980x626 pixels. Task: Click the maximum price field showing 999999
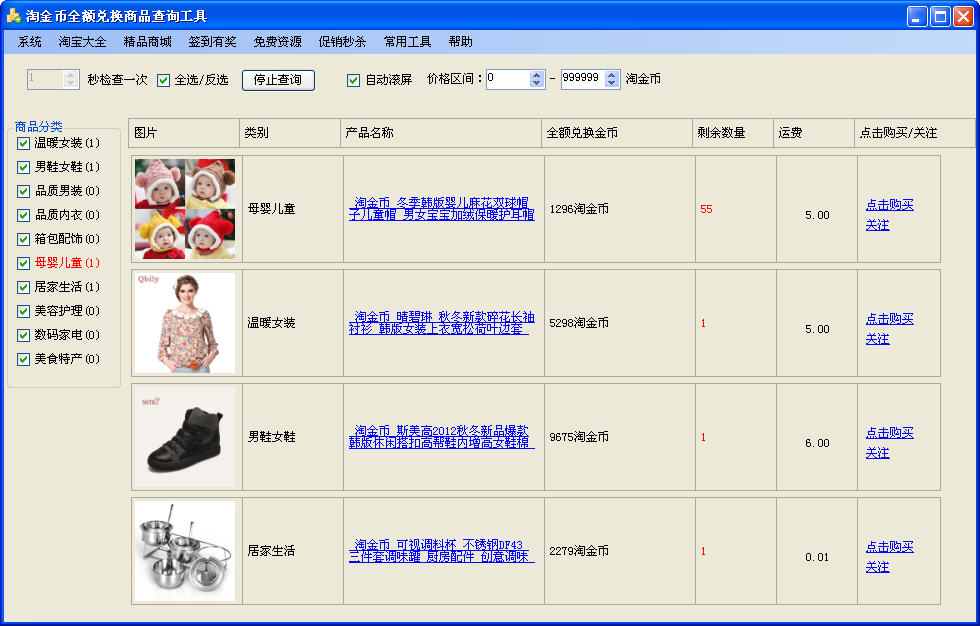coord(583,79)
